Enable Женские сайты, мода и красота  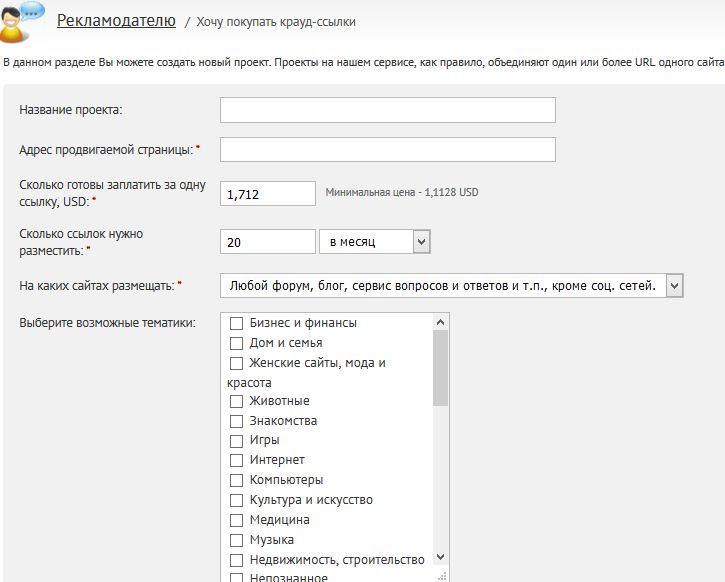coord(236,363)
